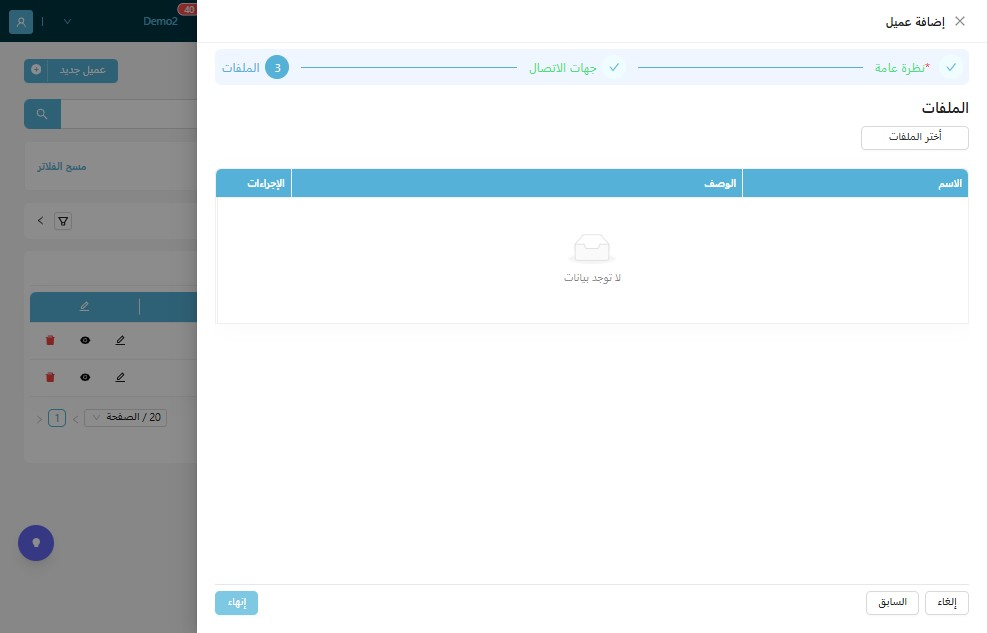Delete the first row with trash icon
Screen dimensions: 987x633
[50, 340]
